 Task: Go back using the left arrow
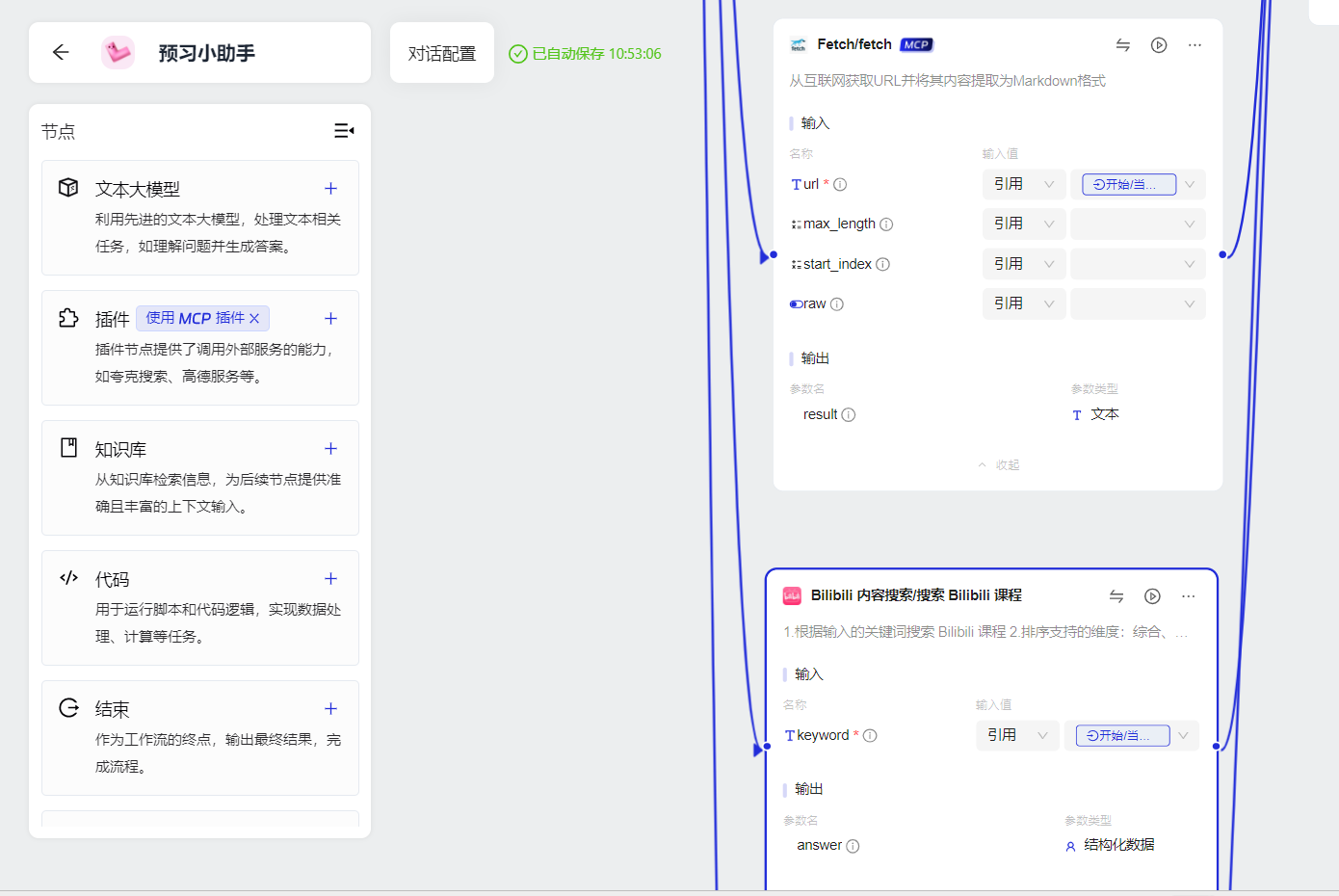[x=61, y=52]
